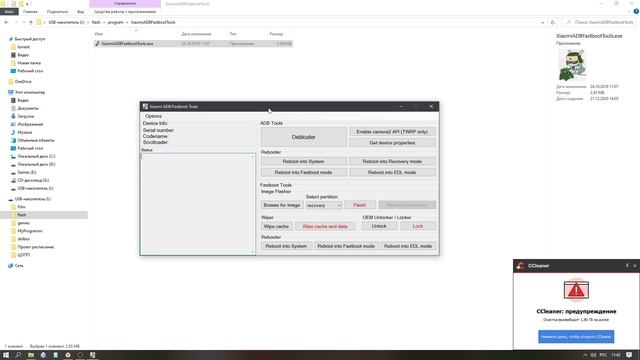This screenshot has height=360, width=640.
Task: Click the Size column header in Explorer
Action: (276, 34)
